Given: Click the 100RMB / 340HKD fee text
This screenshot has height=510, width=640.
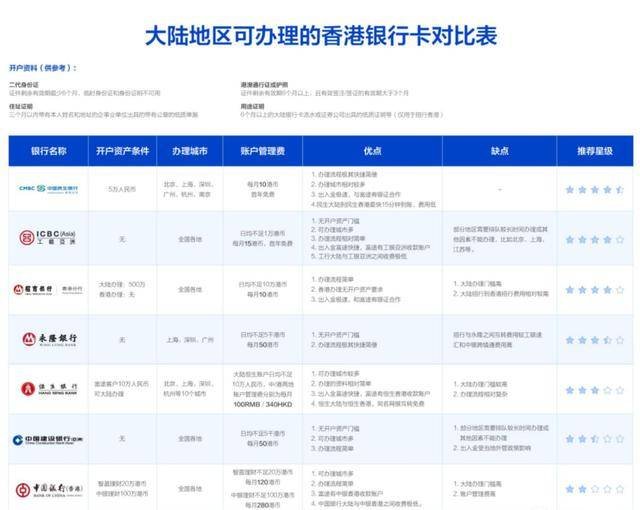Looking at the screenshot, I should click(262, 404).
